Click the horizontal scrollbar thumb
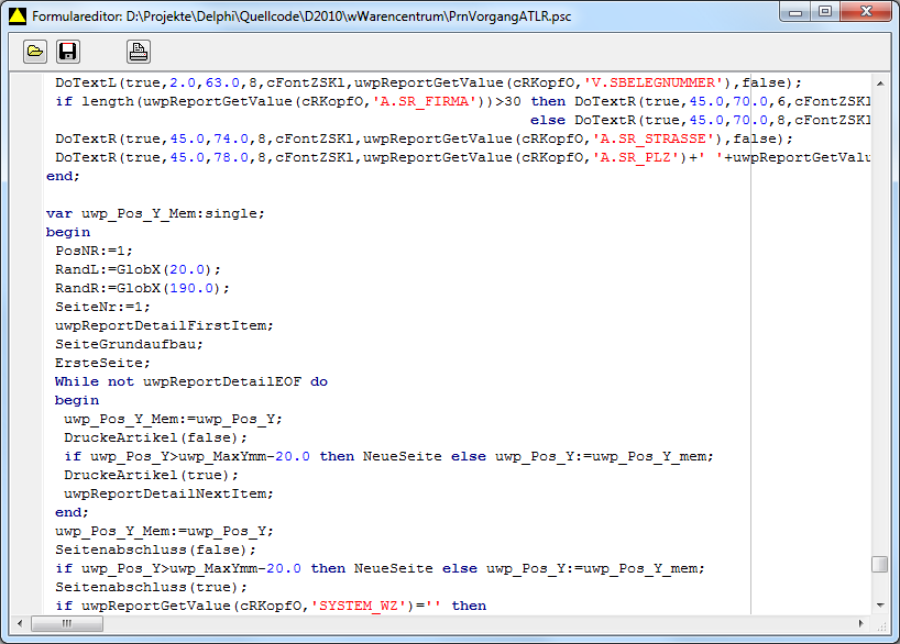Screen dimensions: 900x644 point(68,623)
